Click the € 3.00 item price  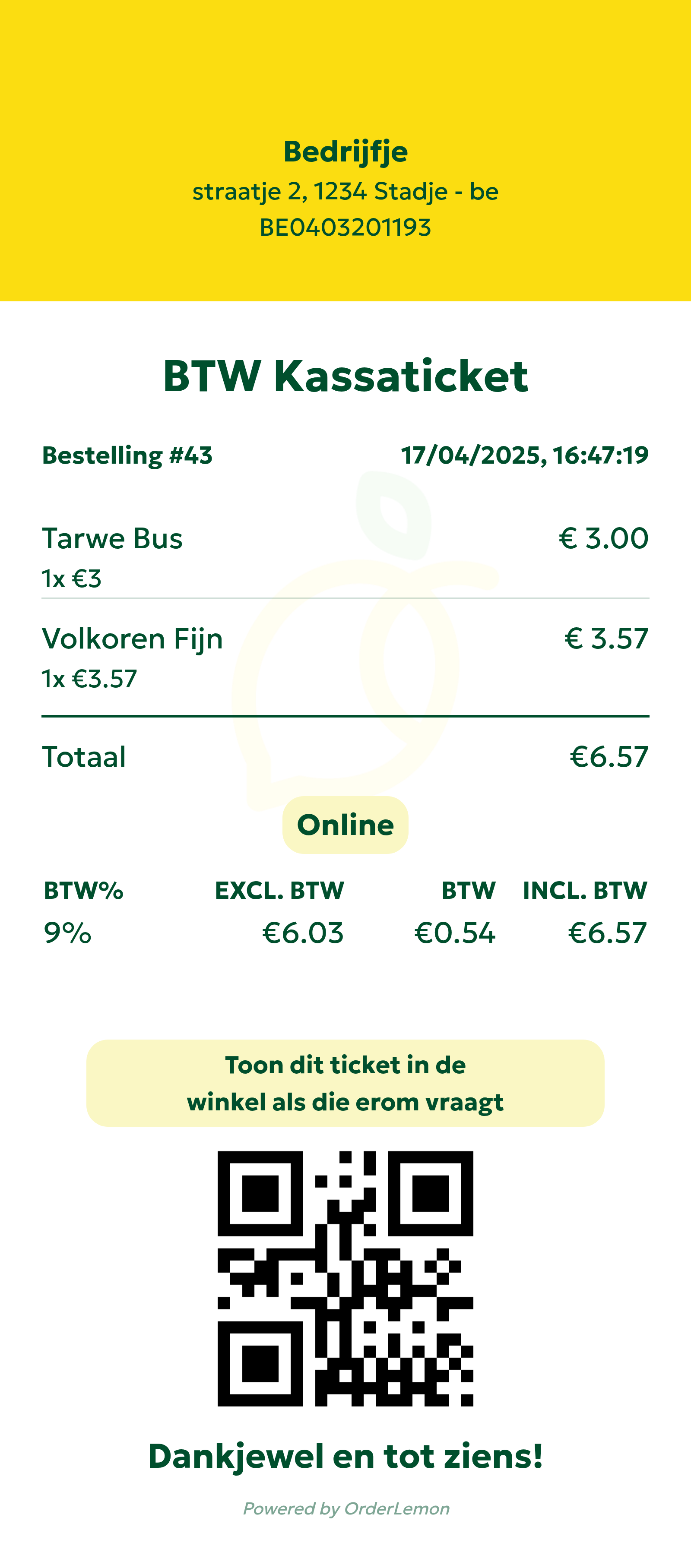click(x=603, y=539)
